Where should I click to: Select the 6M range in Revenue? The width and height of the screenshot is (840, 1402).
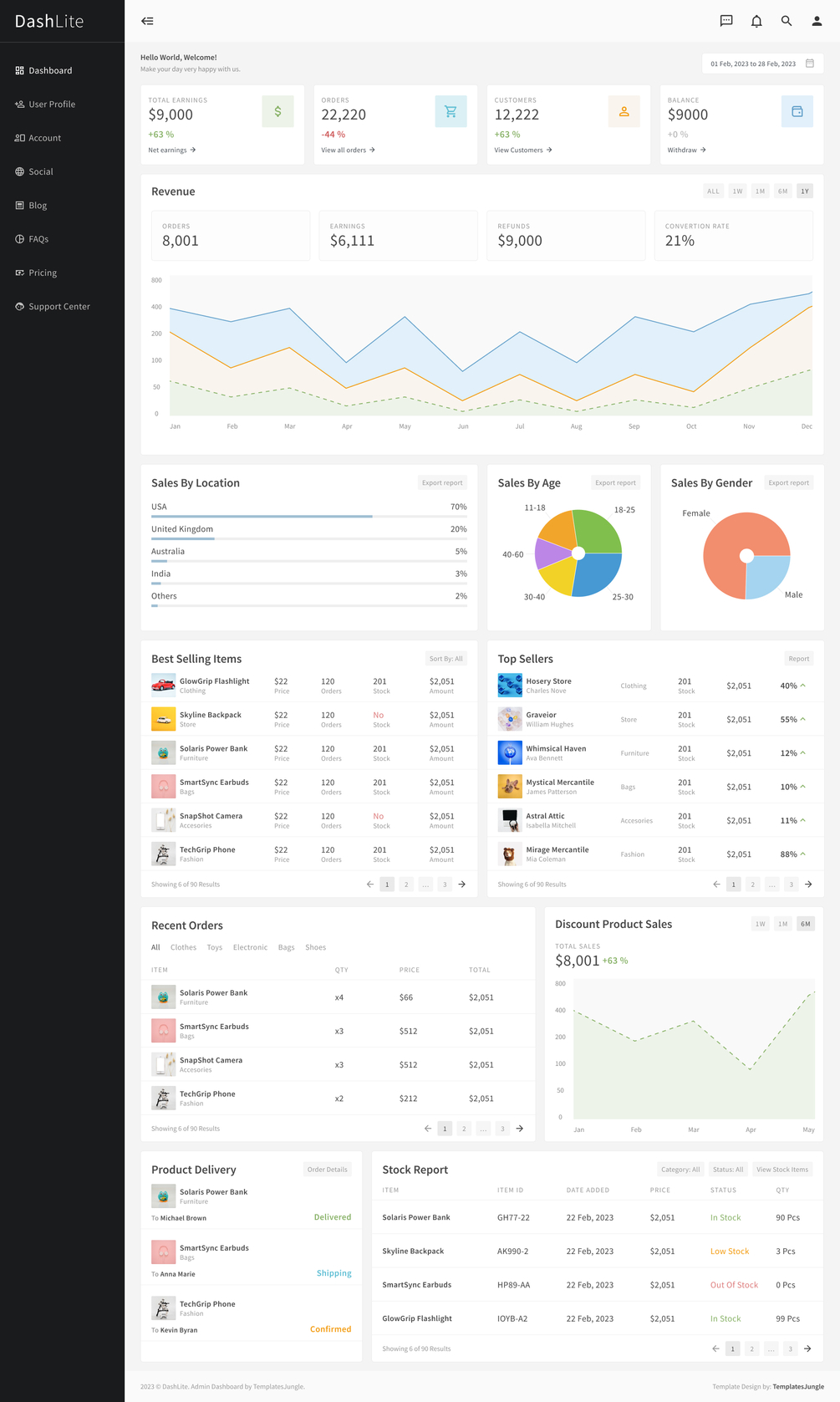pyautogui.click(x=782, y=191)
